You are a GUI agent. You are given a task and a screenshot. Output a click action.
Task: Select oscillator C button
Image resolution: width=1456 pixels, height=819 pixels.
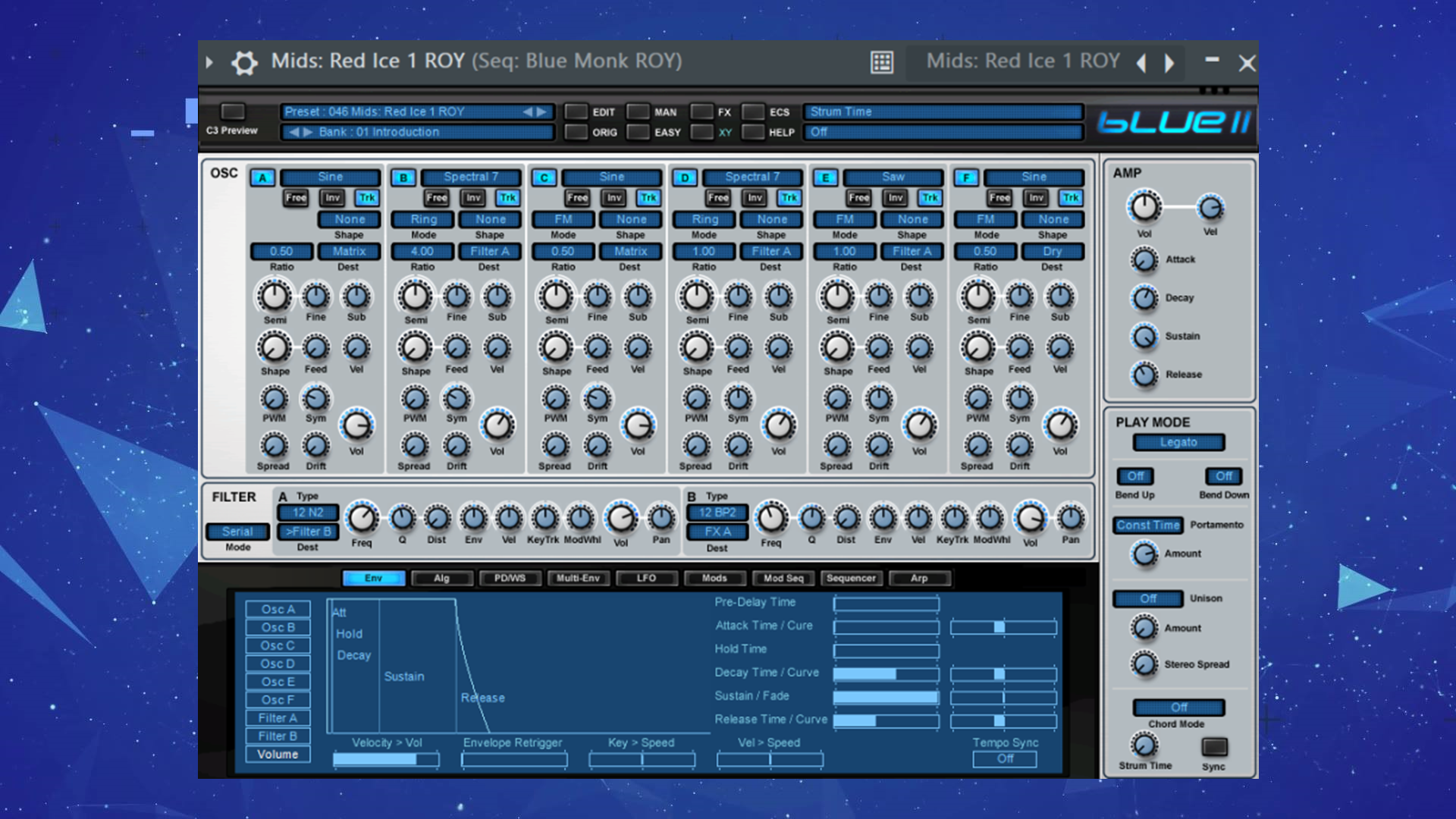544,177
